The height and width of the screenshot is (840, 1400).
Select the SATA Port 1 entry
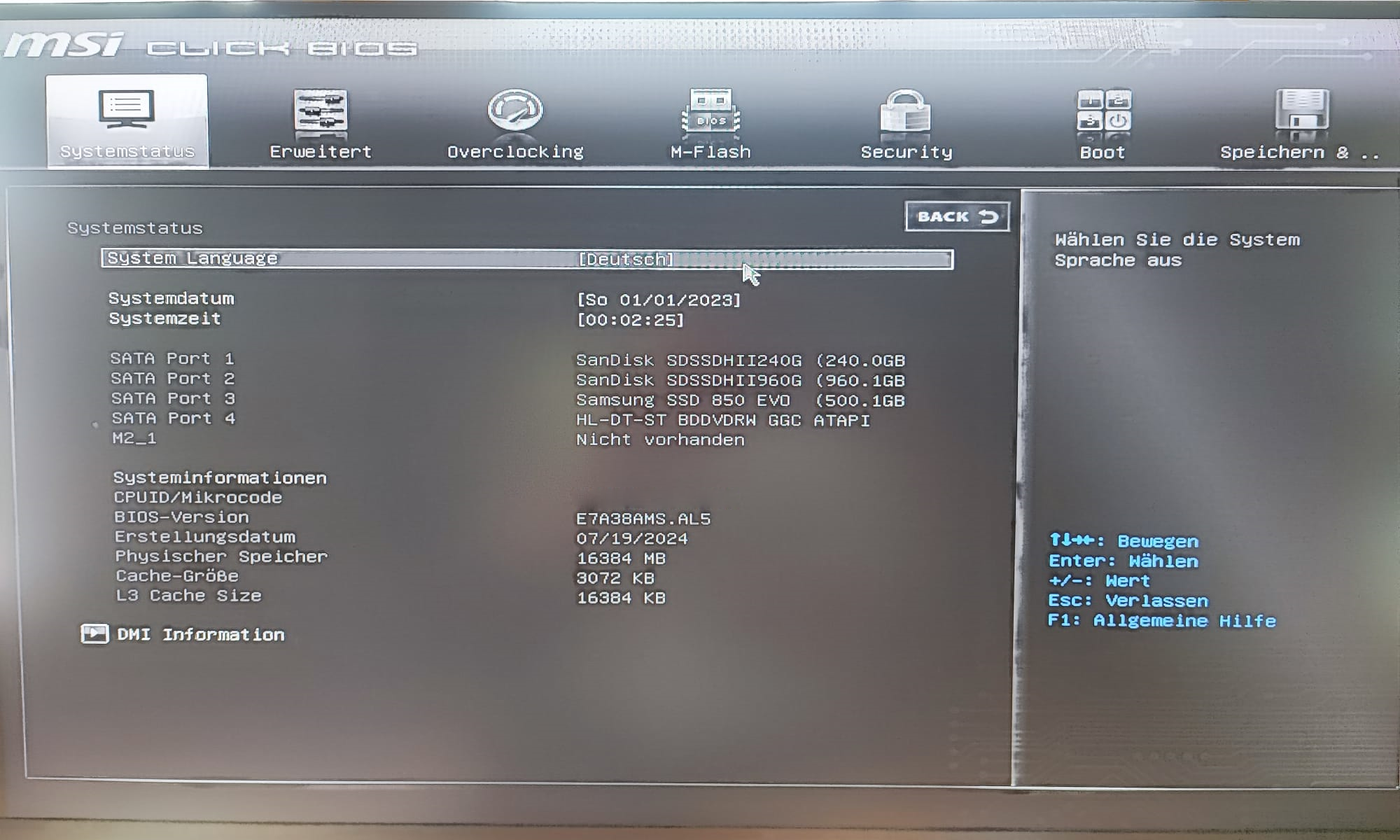click(172, 359)
